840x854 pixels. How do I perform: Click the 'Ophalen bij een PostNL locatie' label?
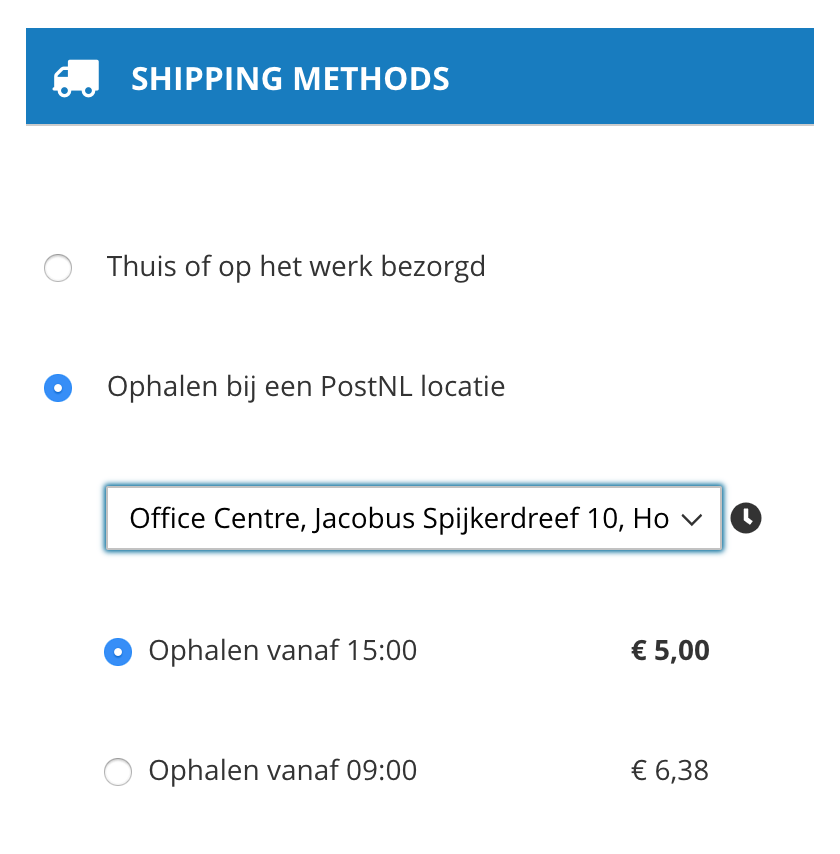(x=304, y=387)
